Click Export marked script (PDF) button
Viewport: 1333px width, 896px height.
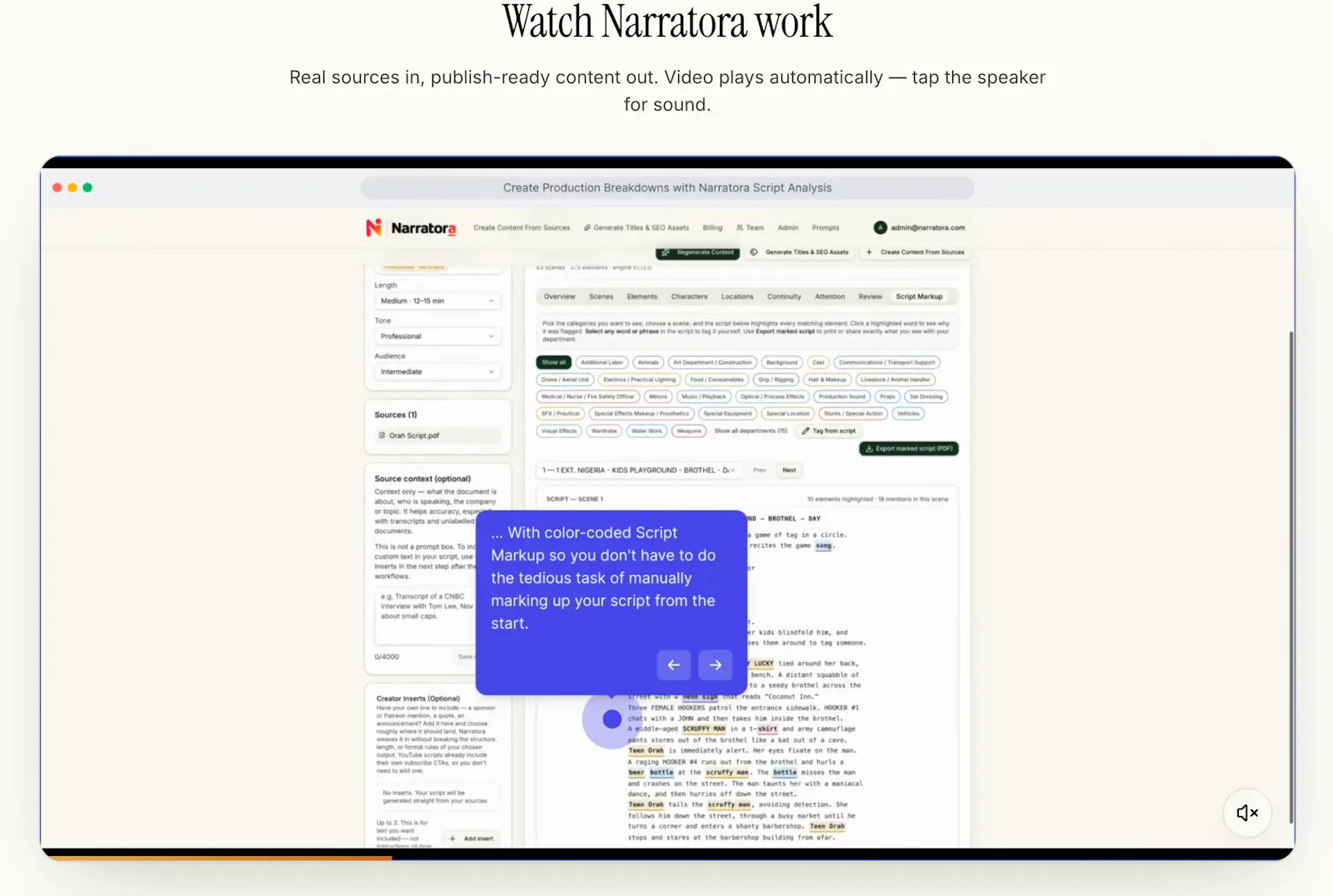(x=909, y=448)
